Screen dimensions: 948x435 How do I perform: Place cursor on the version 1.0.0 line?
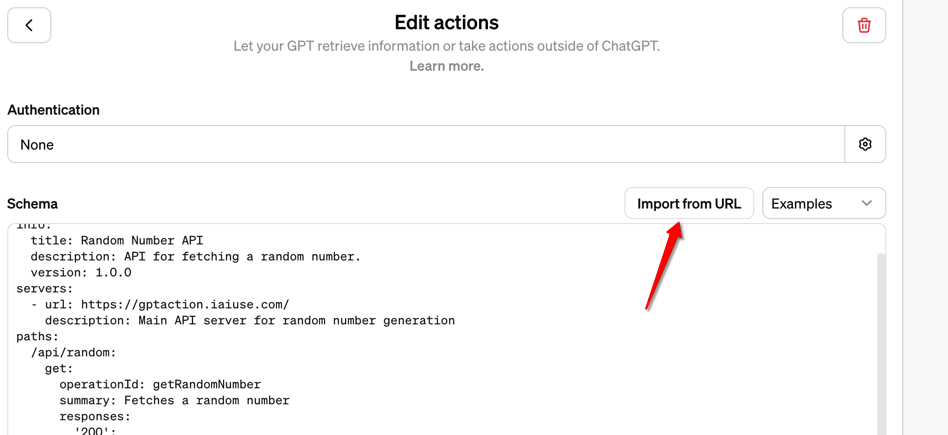[x=81, y=272]
